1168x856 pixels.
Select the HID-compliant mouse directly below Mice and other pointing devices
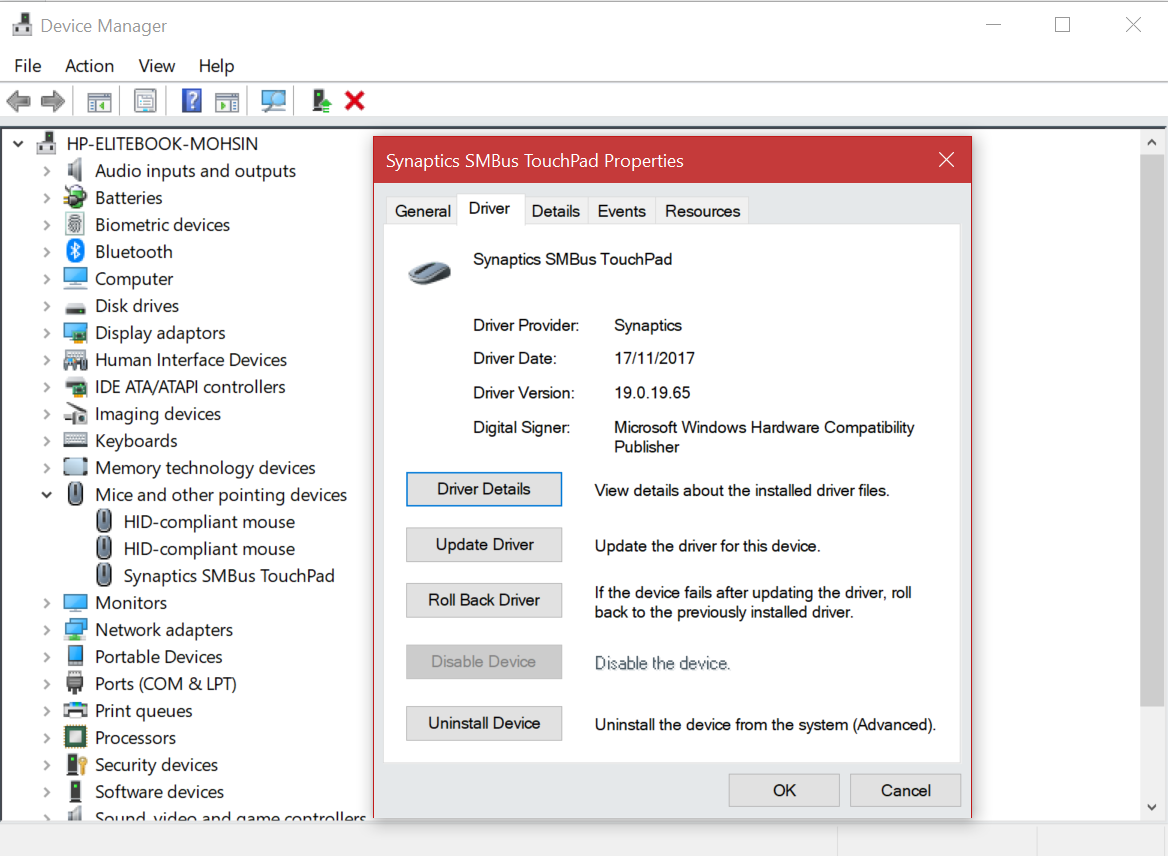pyautogui.click(x=209, y=521)
